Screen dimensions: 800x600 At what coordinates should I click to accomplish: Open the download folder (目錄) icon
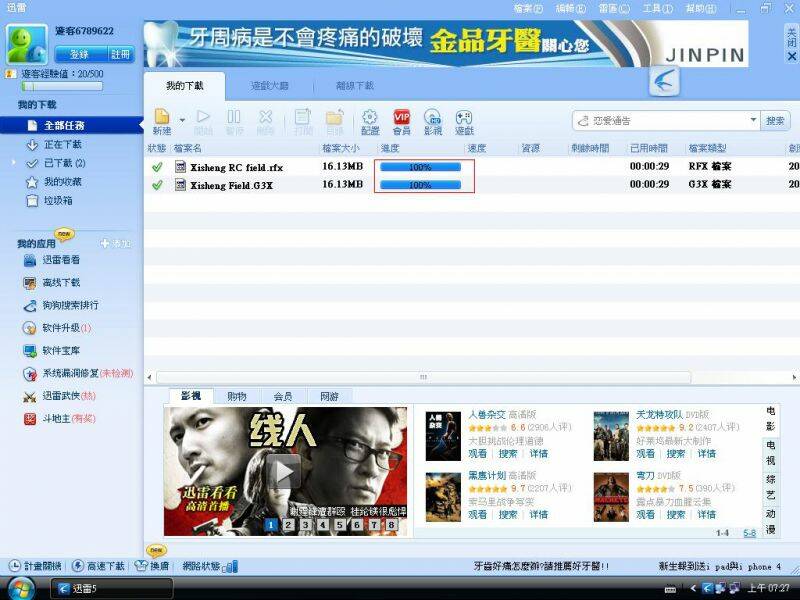pos(335,117)
